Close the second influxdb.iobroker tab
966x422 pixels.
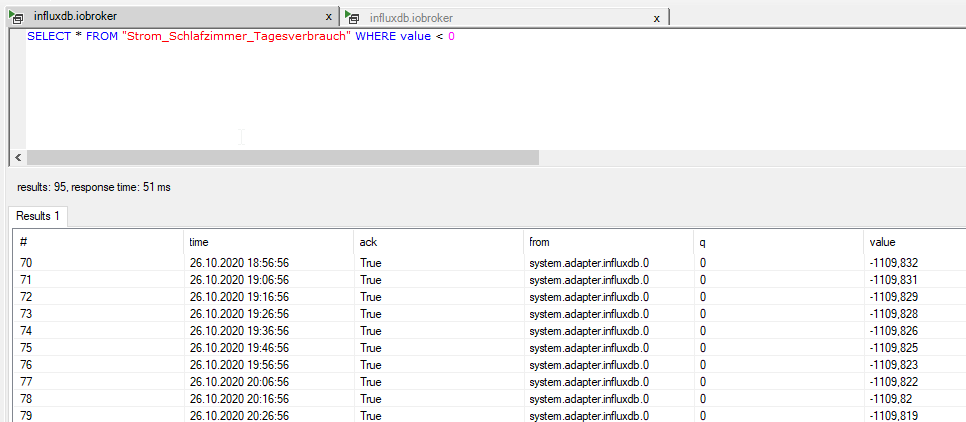coord(657,18)
